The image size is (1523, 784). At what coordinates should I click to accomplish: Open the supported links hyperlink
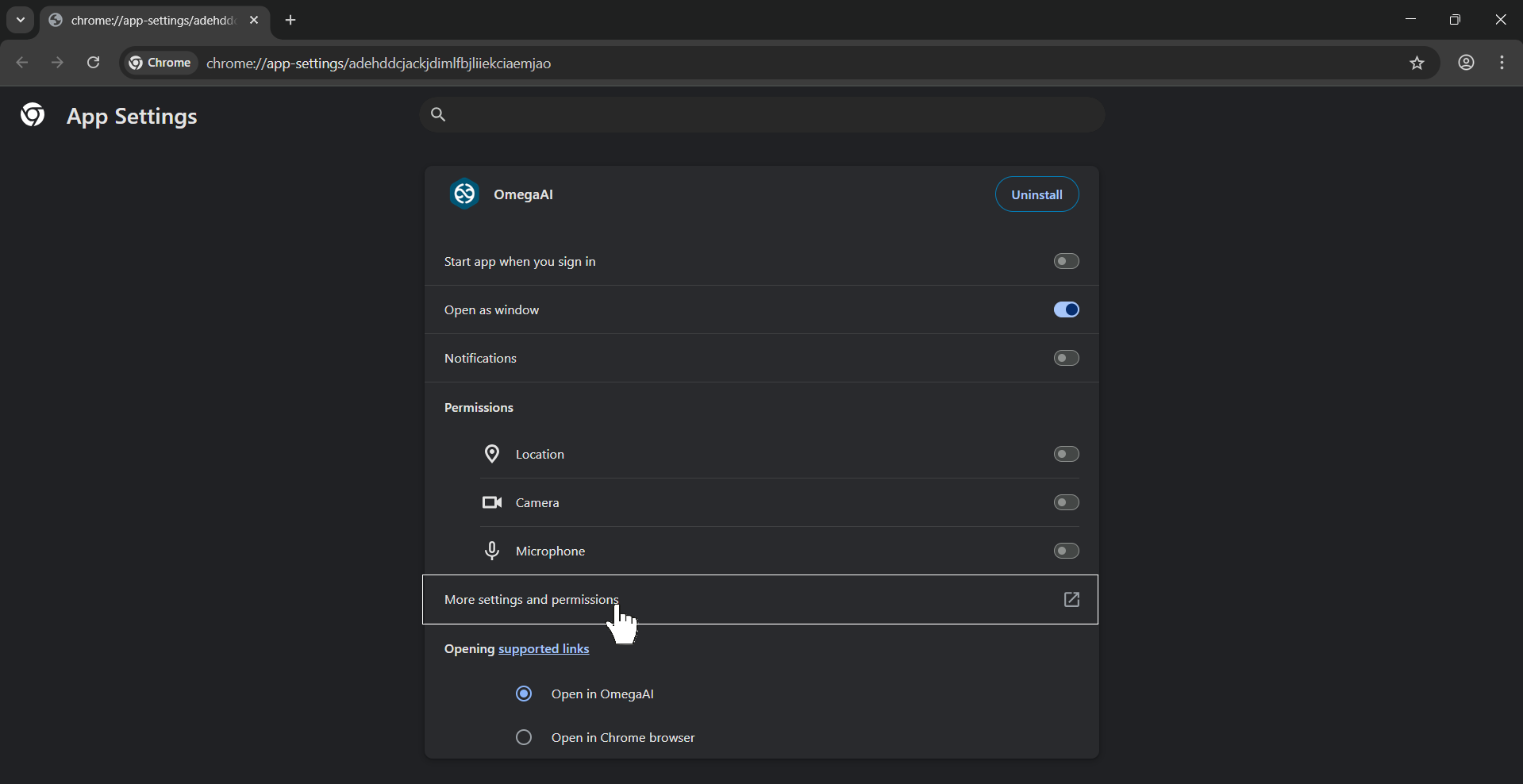point(544,649)
